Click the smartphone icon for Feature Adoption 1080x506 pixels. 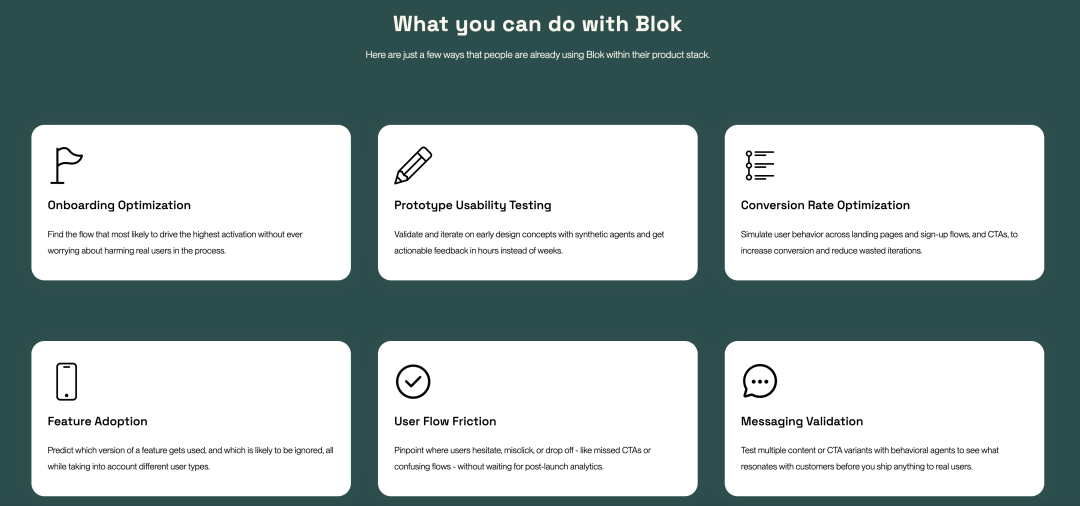(66, 381)
